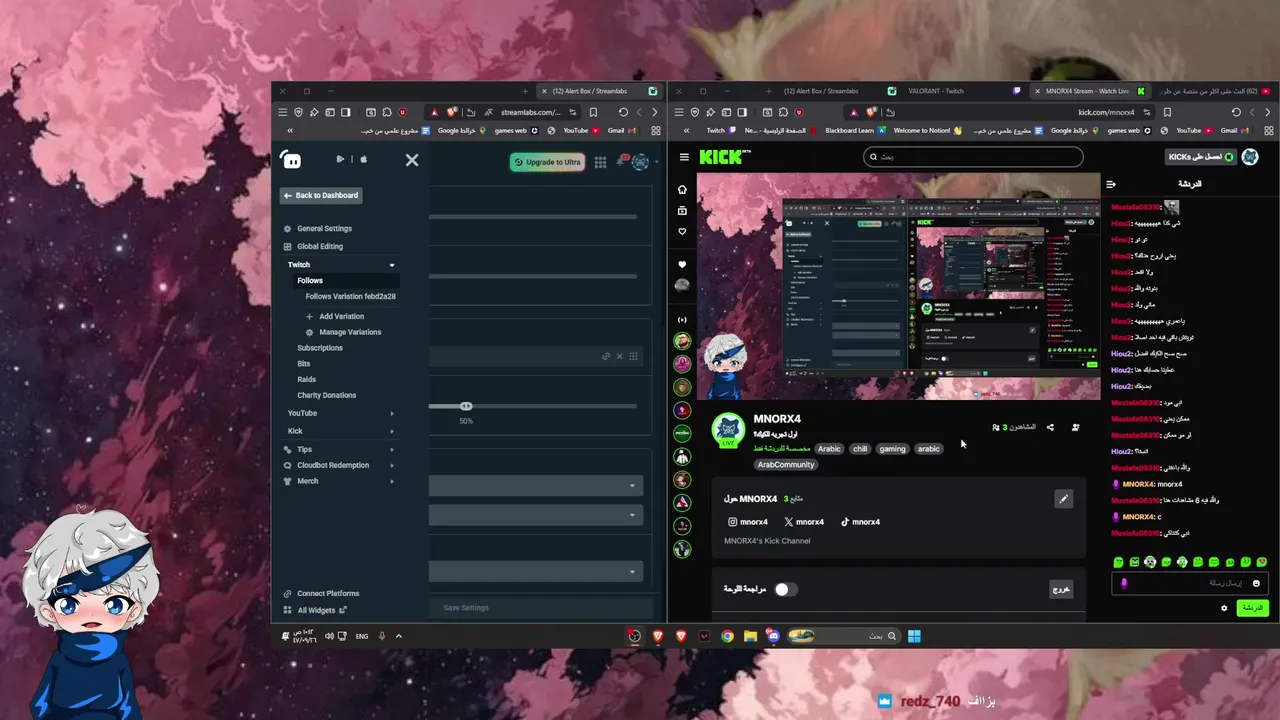The image size is (1280, 720).
Task: Select Follows Variation febd2a28
Action: (350, 297)
